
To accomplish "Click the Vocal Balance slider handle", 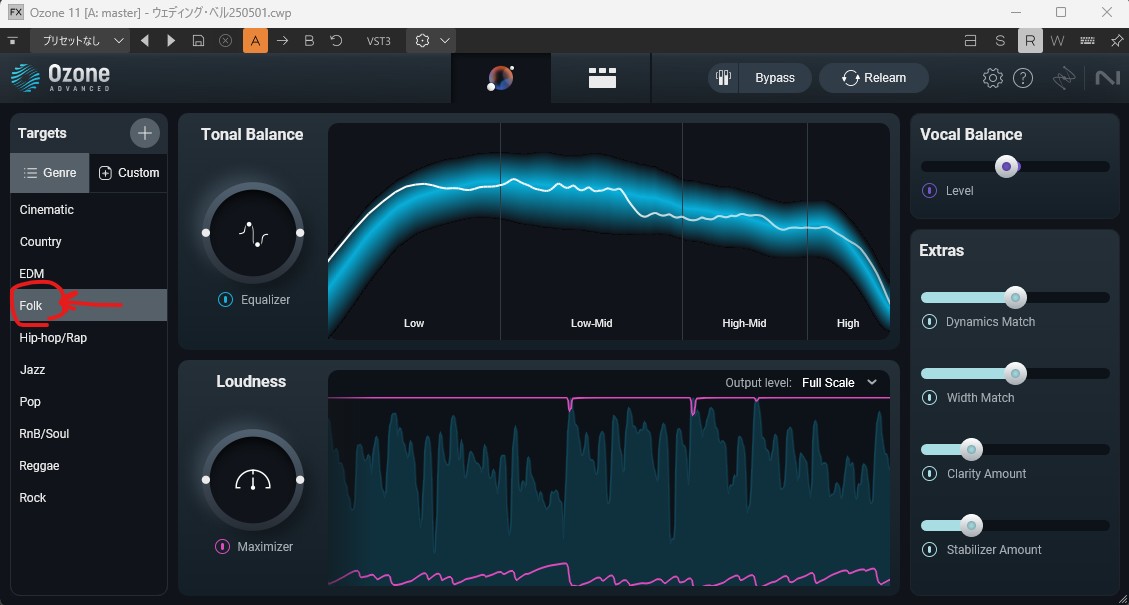I will click(1007, 167).
